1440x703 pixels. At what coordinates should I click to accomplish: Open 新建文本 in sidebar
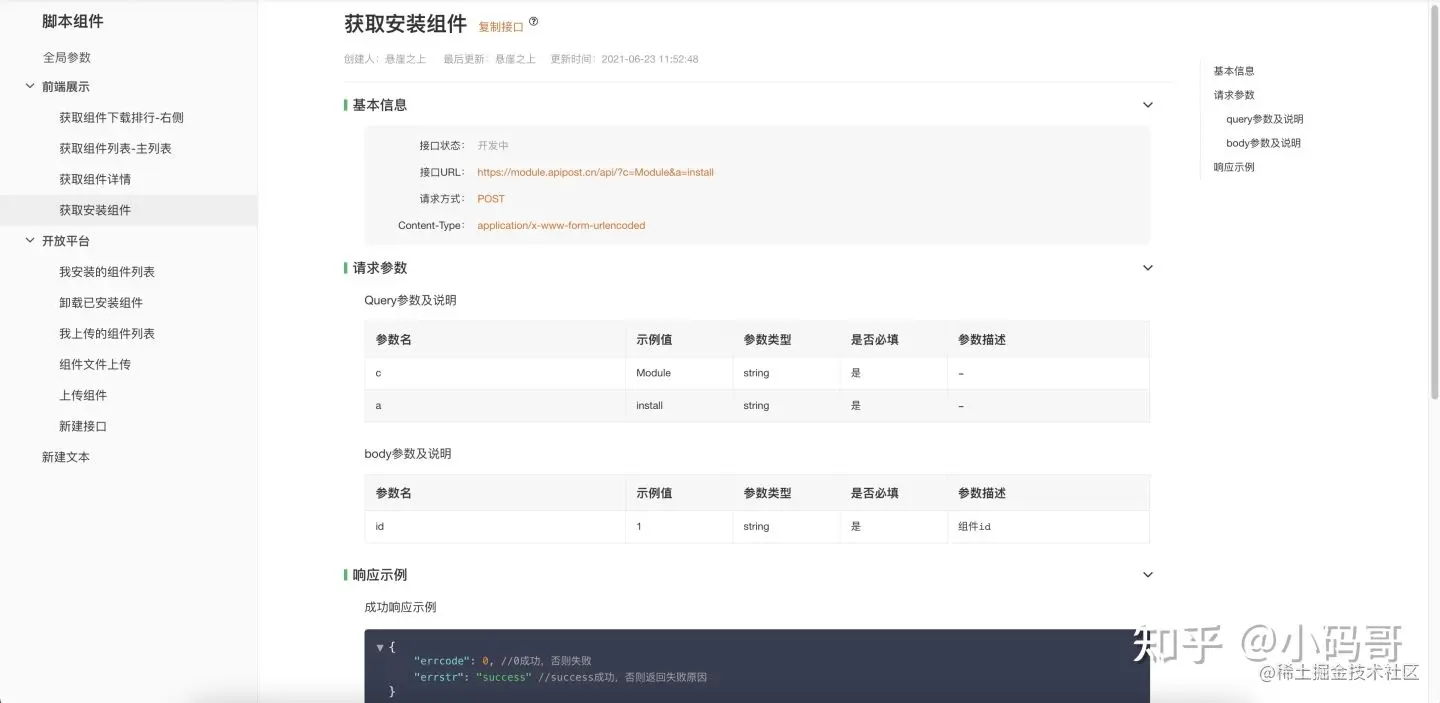[x=66, y=457]
